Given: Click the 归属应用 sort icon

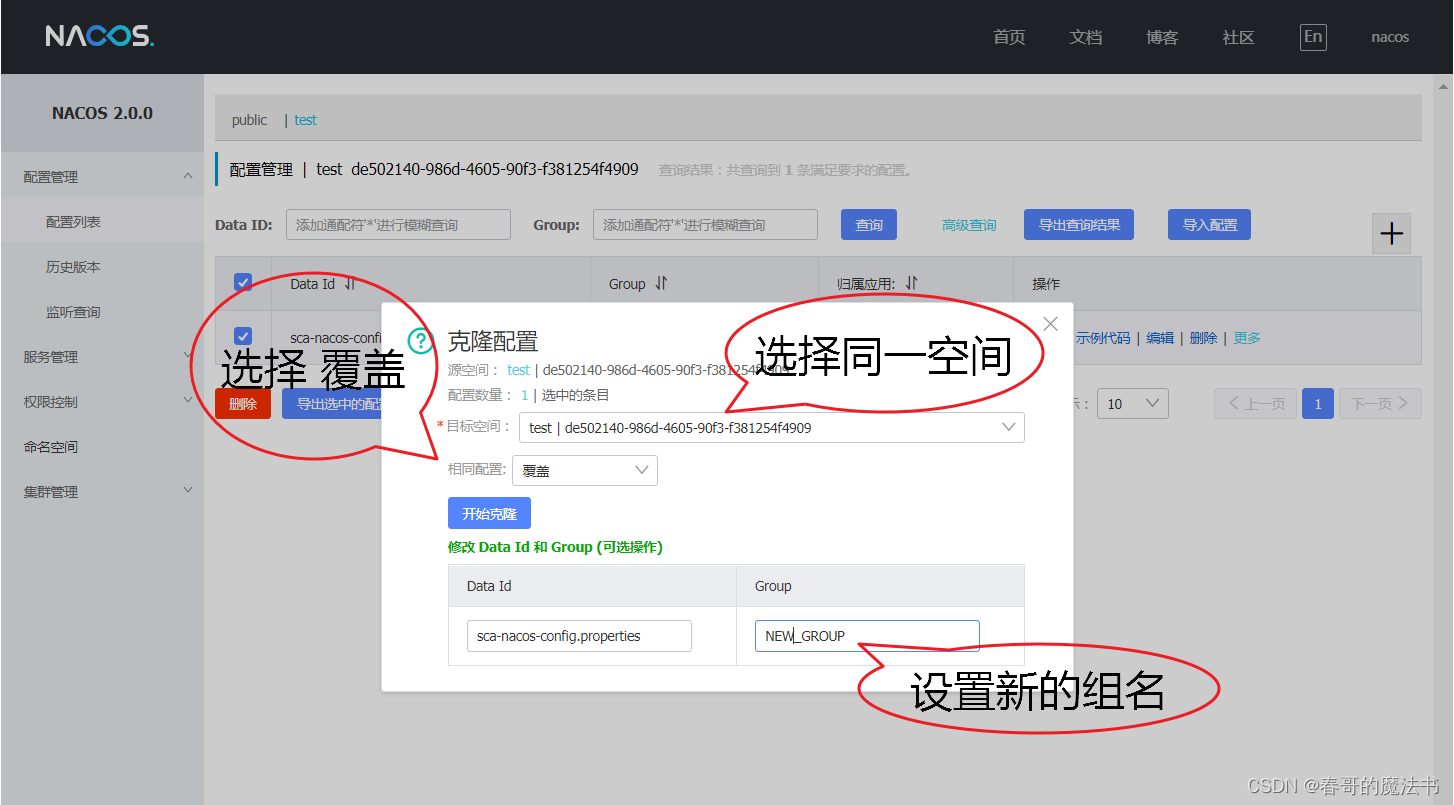Looking at the screenshot, I should pyautogui.click(x=911, y=284).
